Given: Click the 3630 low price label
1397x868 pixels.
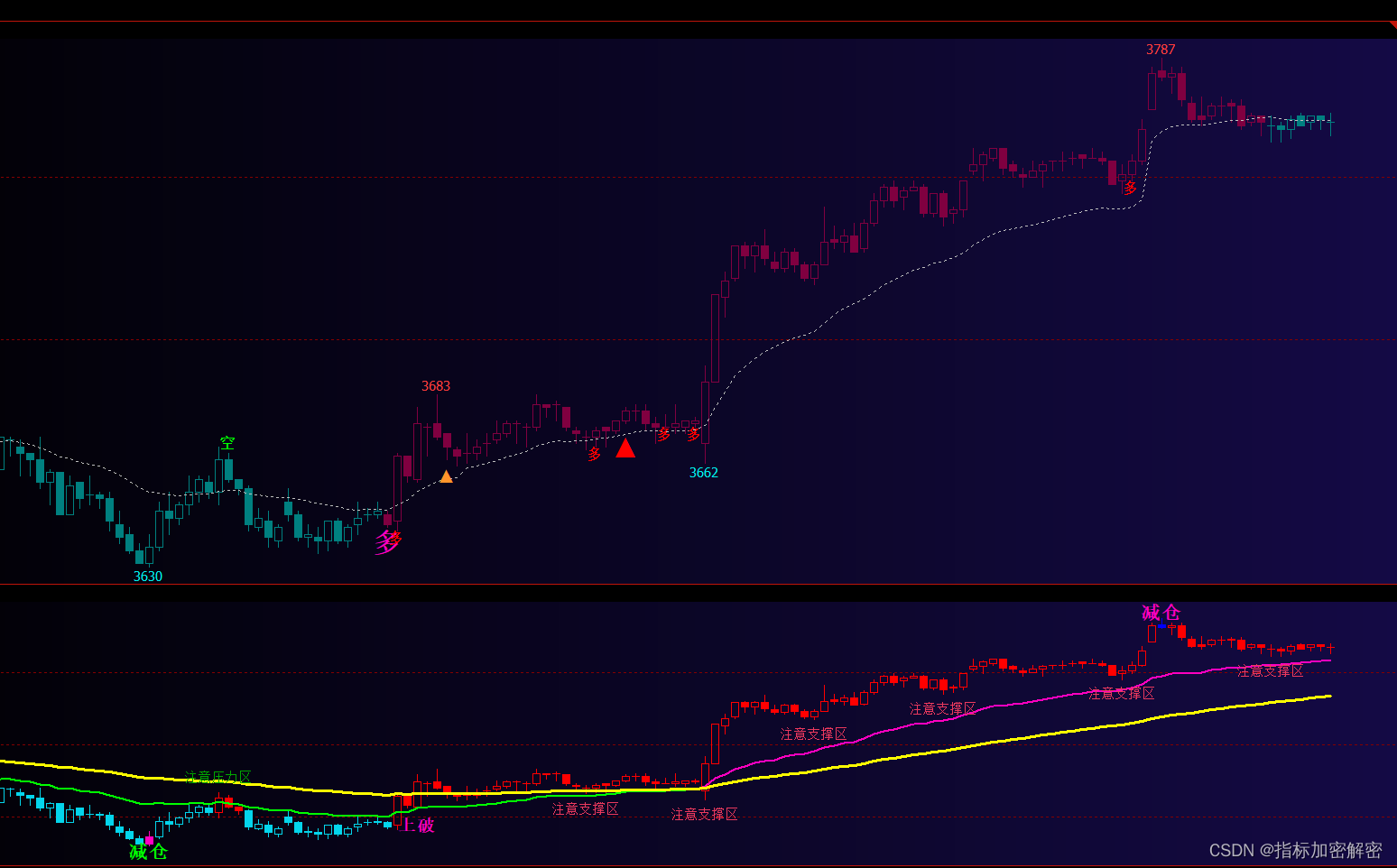Looking at the screenshot, I should click(x=148, y=577).
